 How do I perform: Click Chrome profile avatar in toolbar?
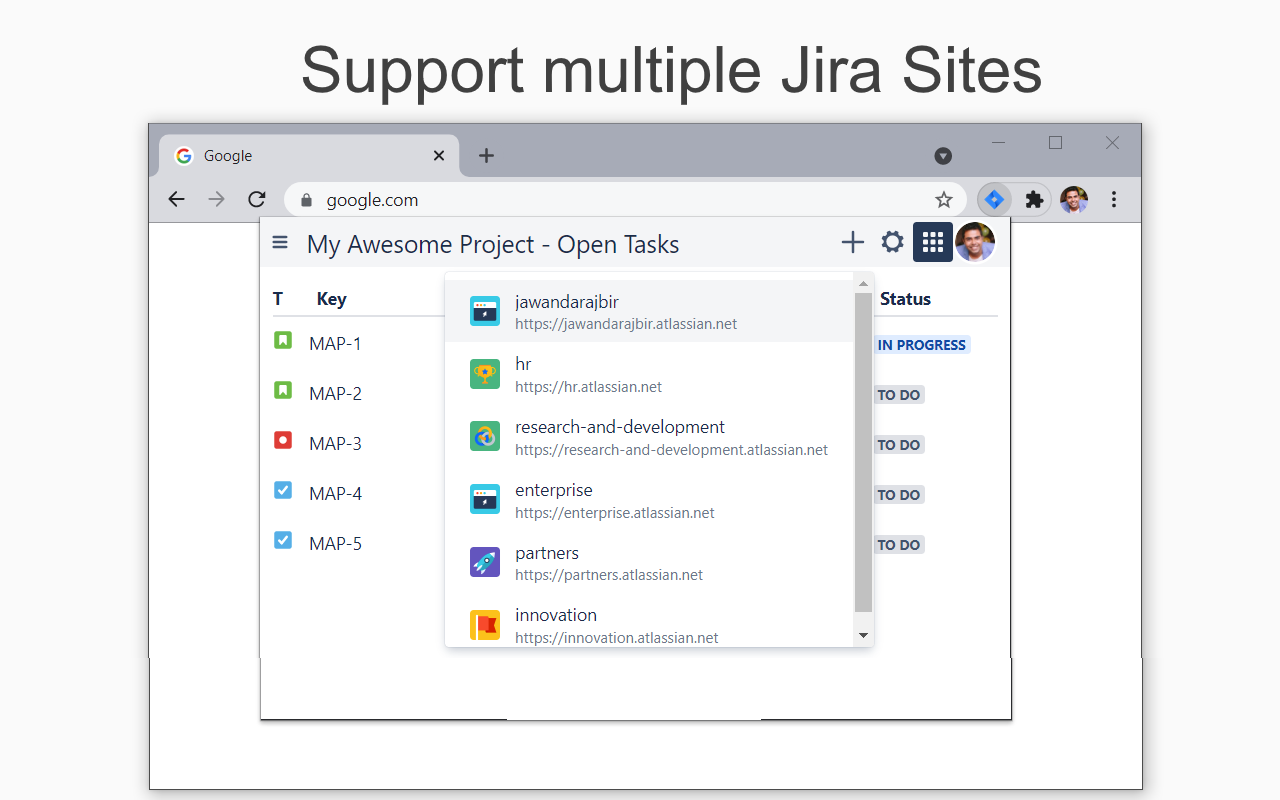tap(1074, 200)
